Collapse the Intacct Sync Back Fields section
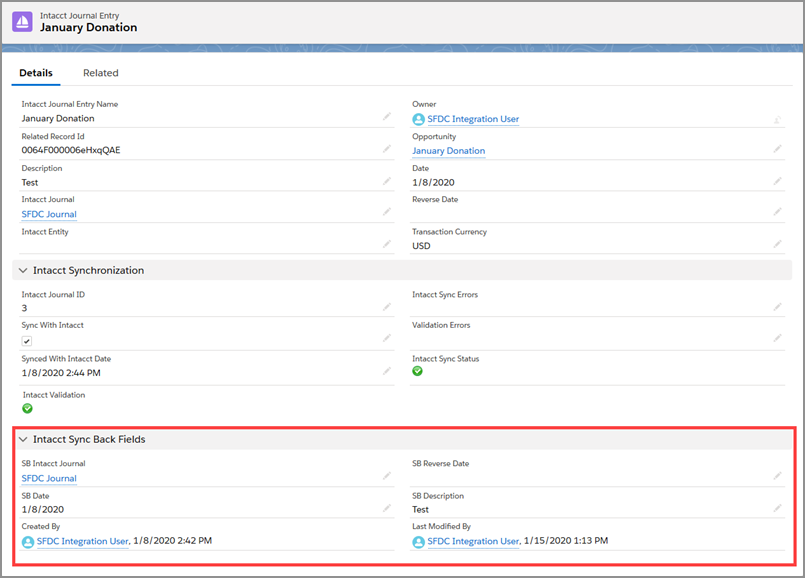This screenshot has width=805, height=578. point(22,439)
